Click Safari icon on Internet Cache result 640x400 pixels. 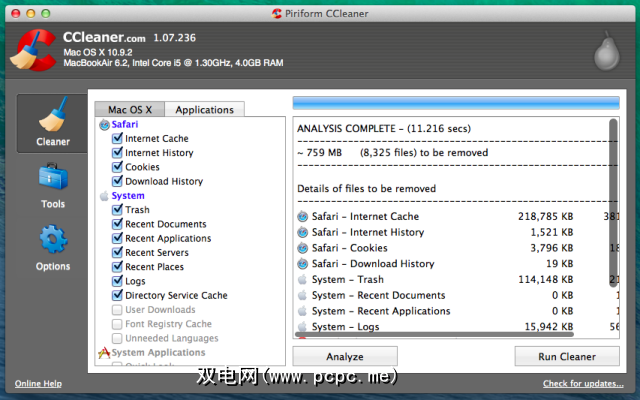tap(302, 216)
